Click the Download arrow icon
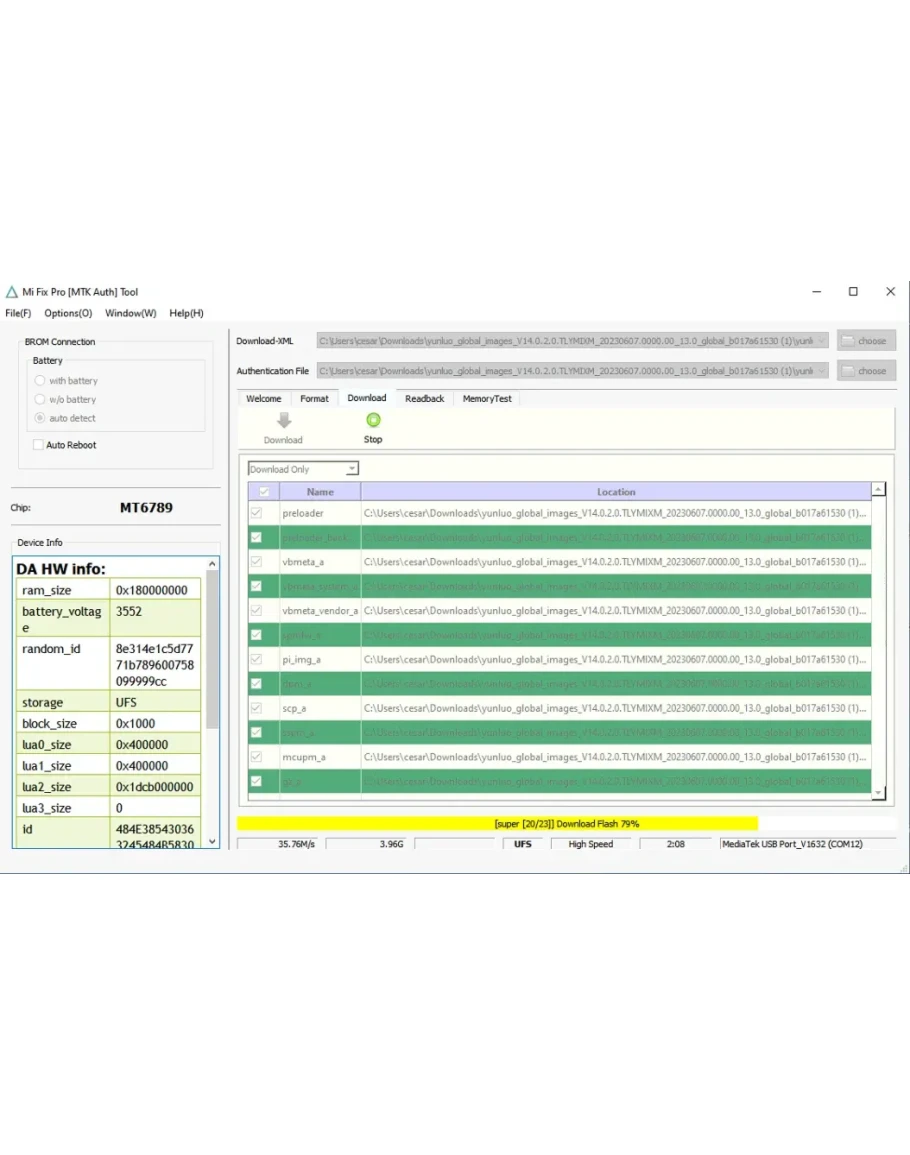Screen dimensions: 910x1155 [283, 421]
